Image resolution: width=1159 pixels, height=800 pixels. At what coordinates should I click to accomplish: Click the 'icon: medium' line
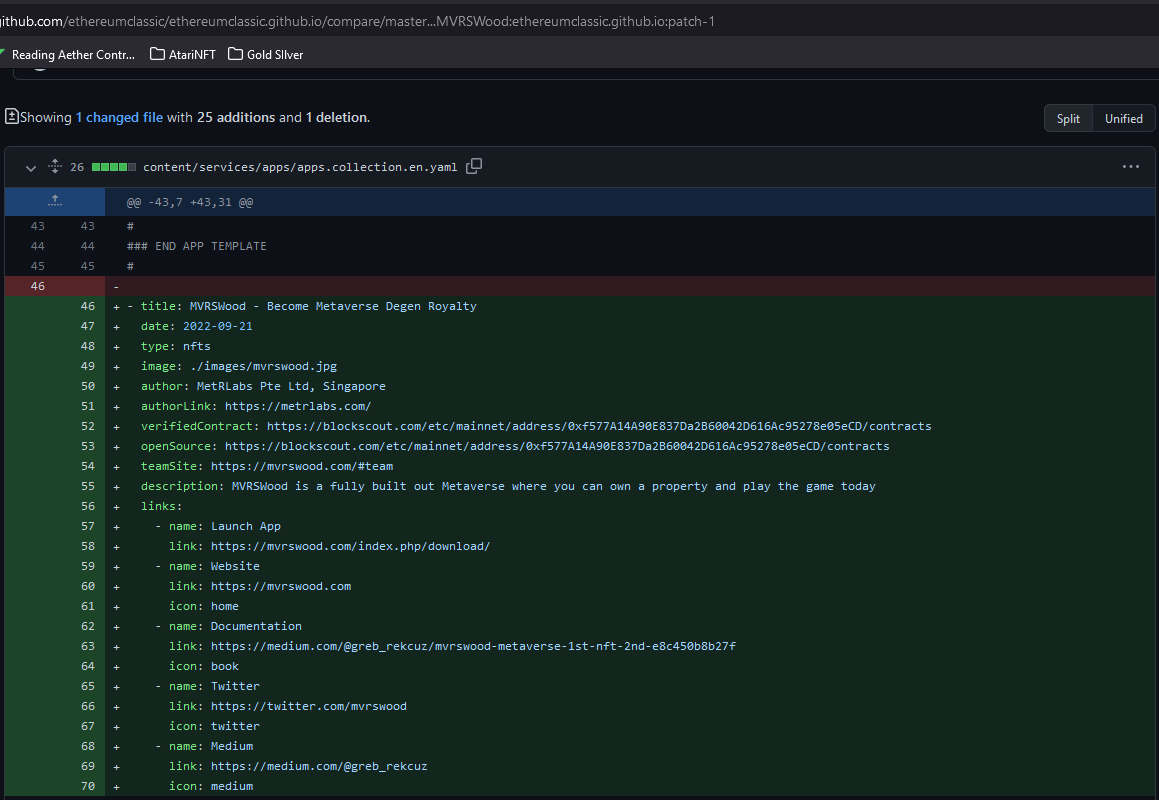tap(211, 785)
